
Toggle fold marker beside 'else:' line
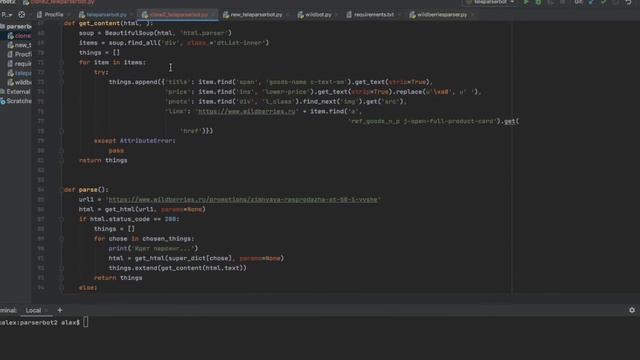coord(61,288)
